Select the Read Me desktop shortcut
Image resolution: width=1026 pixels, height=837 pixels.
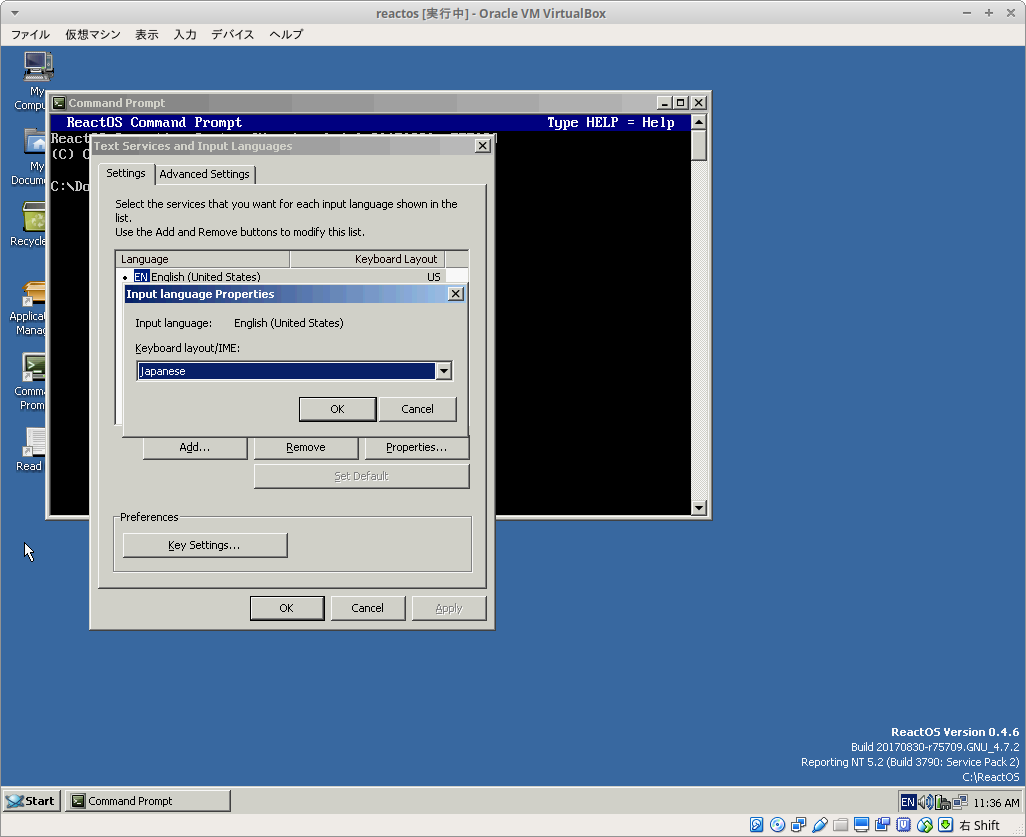click(35, 444)
